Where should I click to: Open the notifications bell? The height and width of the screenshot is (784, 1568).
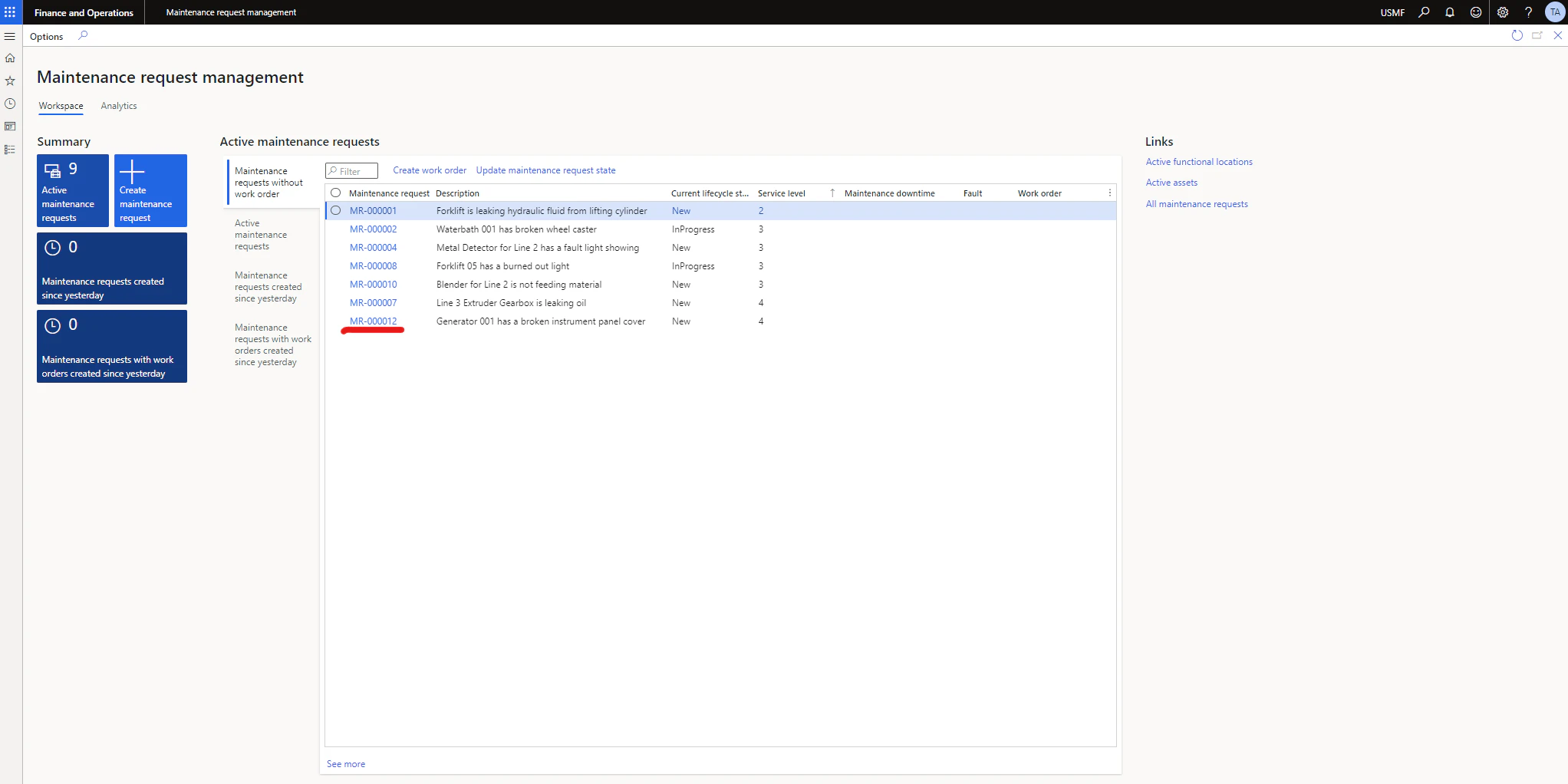coord(1450,12)
